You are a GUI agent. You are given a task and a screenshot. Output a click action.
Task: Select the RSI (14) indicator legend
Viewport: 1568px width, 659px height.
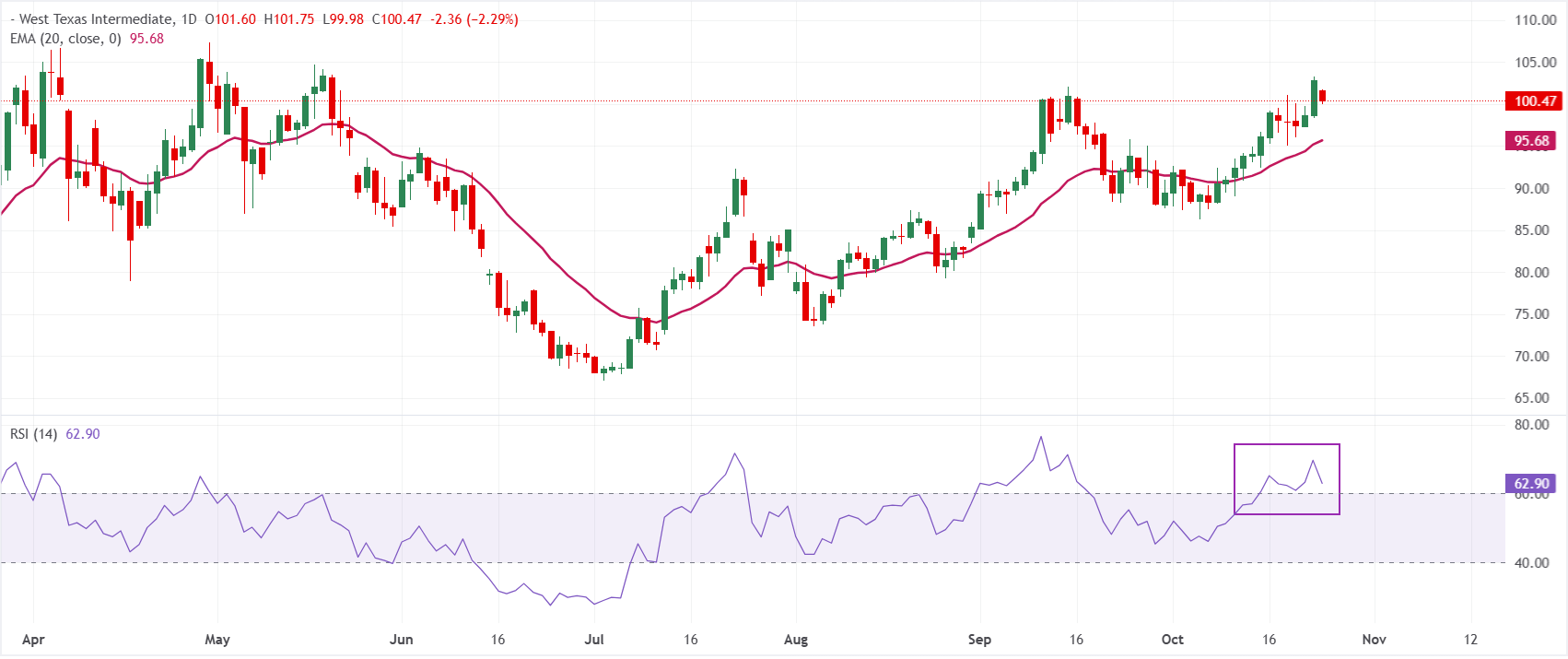pyautogui.click(x=34, y=433)
